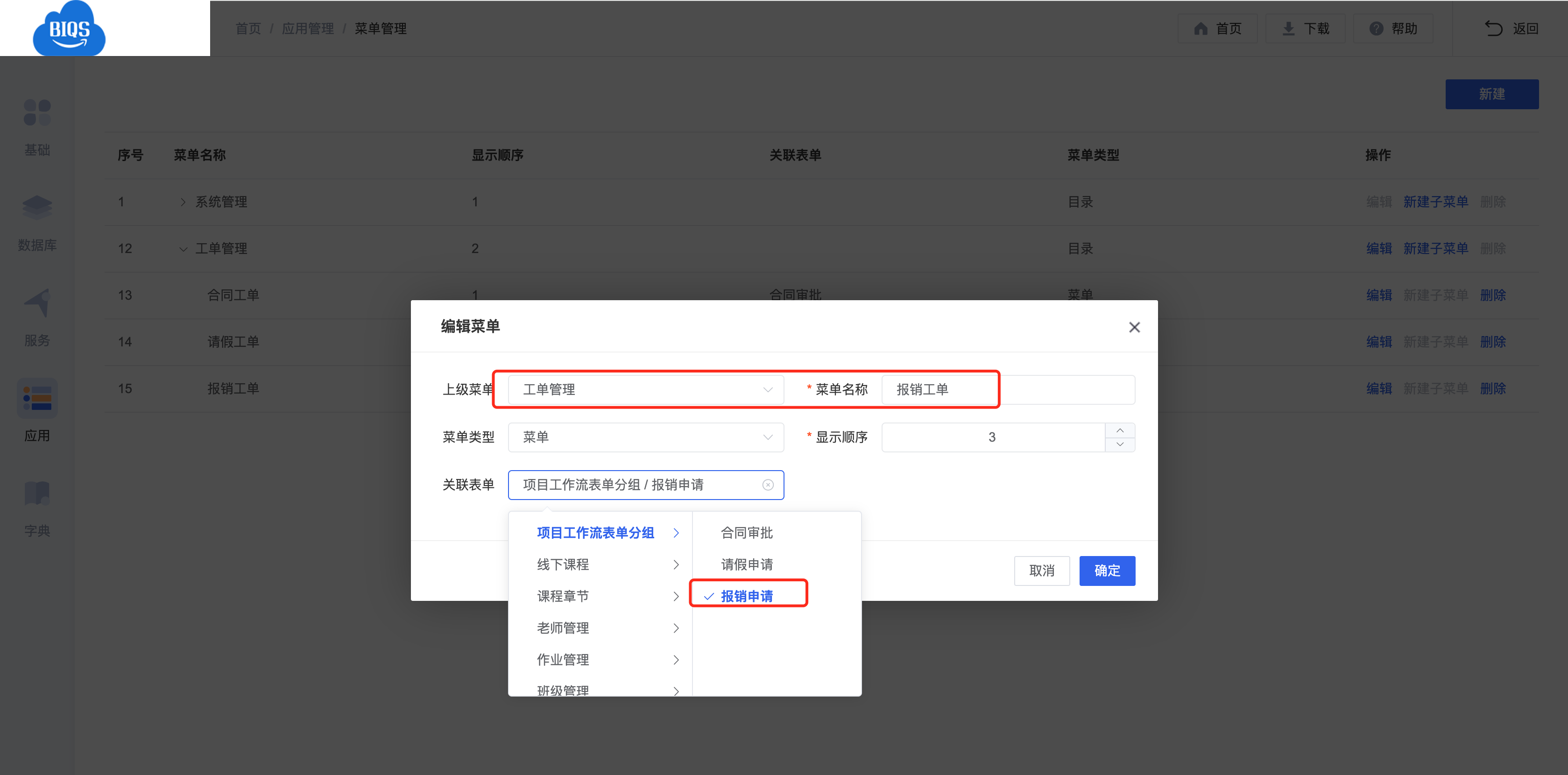
Task: Click the 关联表单 column header
Action: (795, 155)
